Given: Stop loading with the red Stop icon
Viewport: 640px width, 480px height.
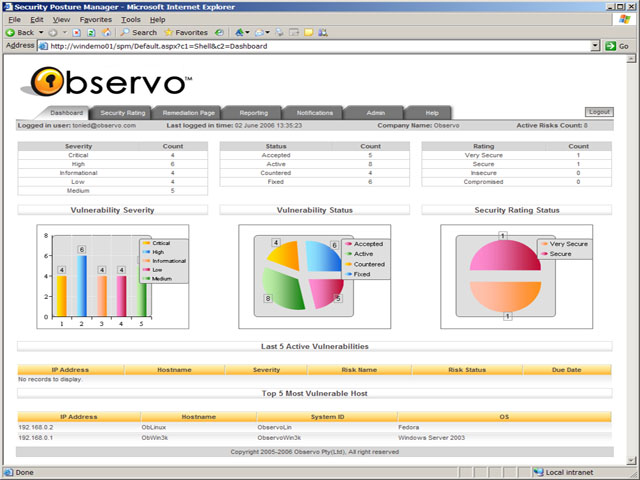Looking at the screenshot, I should point(76,33).
